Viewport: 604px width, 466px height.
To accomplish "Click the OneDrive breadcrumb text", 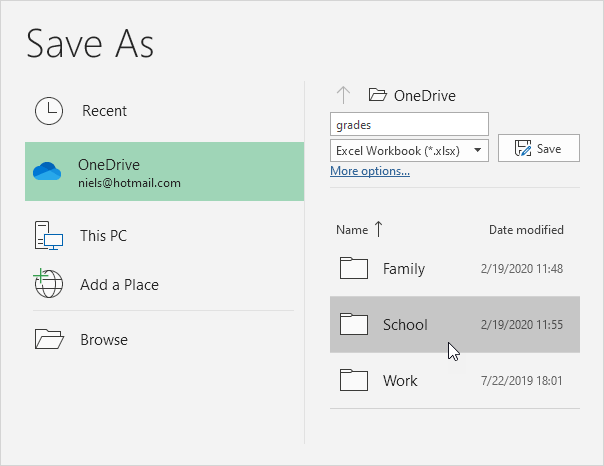I will point(424,96).
